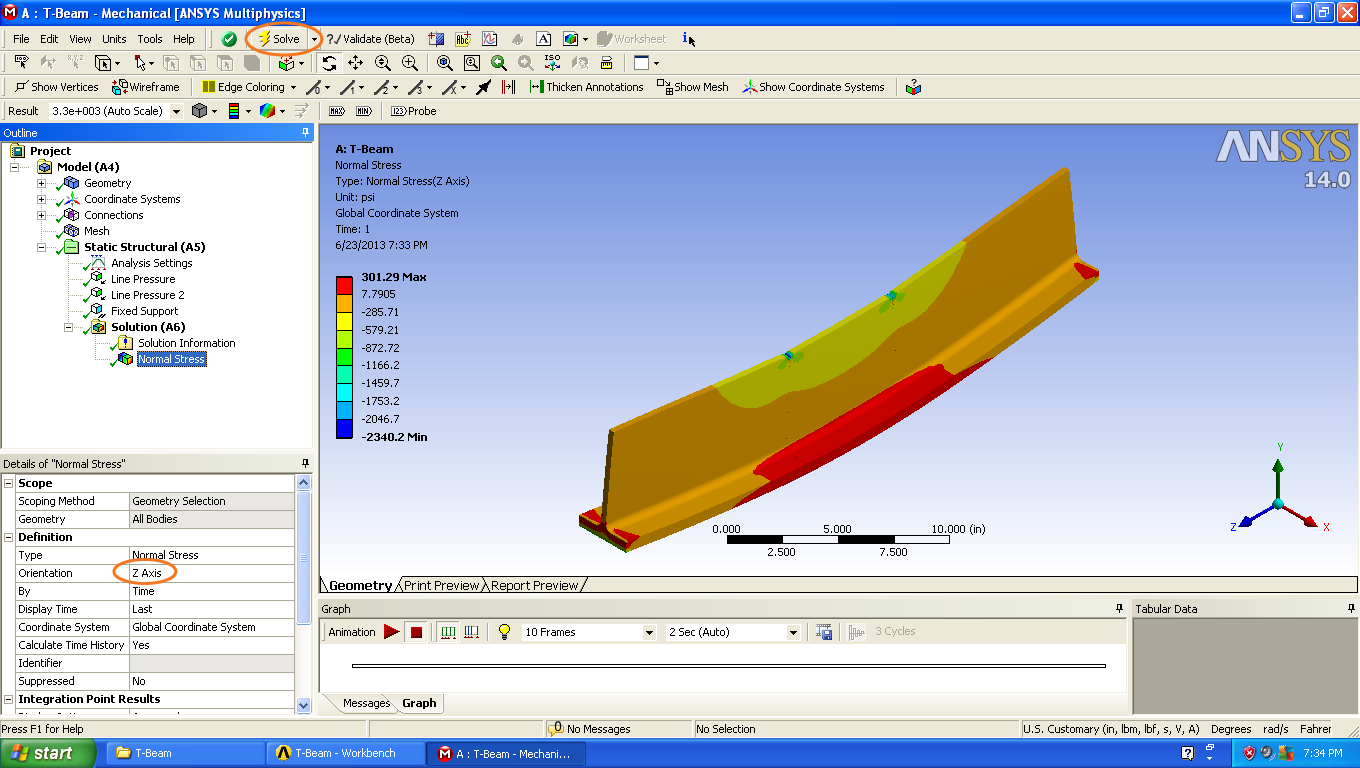This screenshot has width=1360, height=768.
Task: Switch to the Messages tab
Action: [x=366, y=703]
